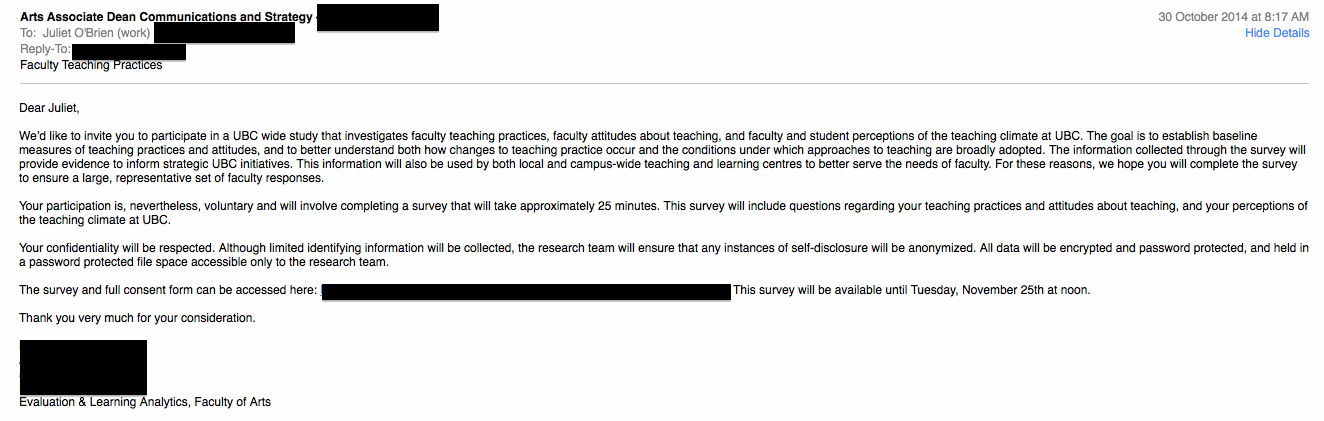
Task: Click Evaluation & Learning Analytics signature line
Action: pyautogui.click(x=145, y=402)
